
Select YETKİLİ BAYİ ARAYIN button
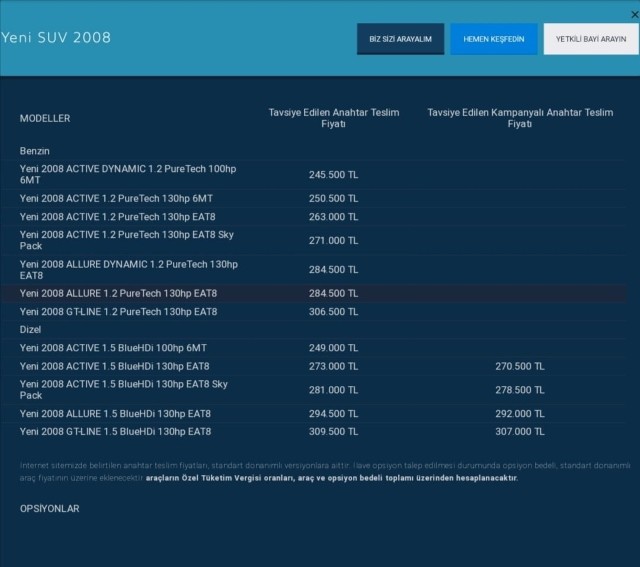click(x=591, y=39)
